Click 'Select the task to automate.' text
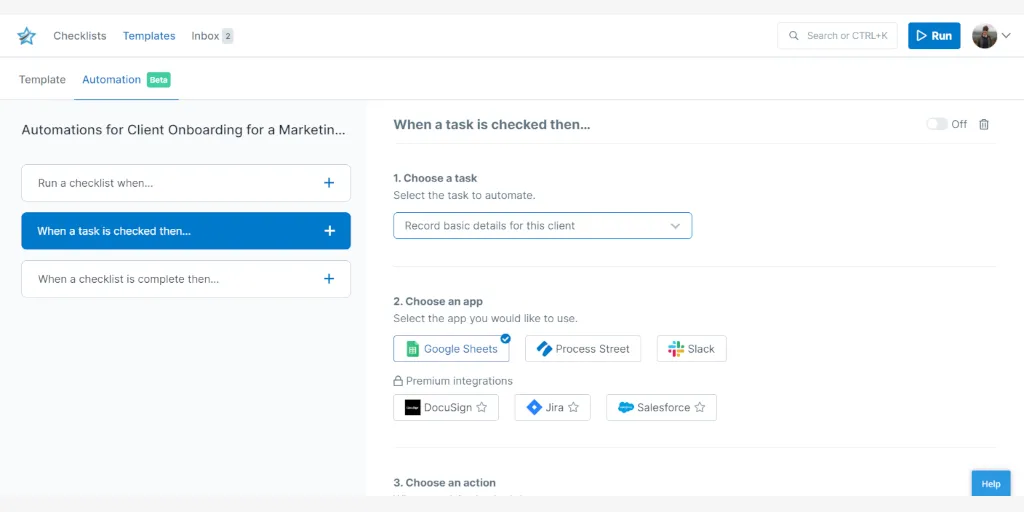The height and width of the screenshot is (512, 1024). pyautogui.click(x=464, y=195)
